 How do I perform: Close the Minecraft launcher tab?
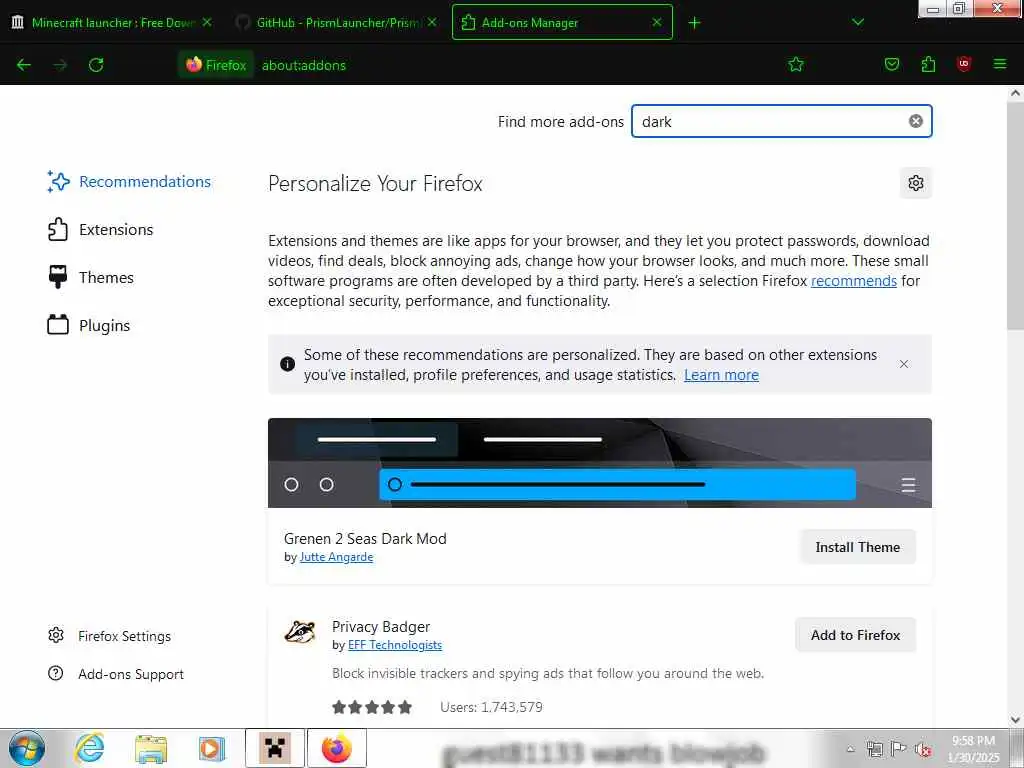pos(206,22)
